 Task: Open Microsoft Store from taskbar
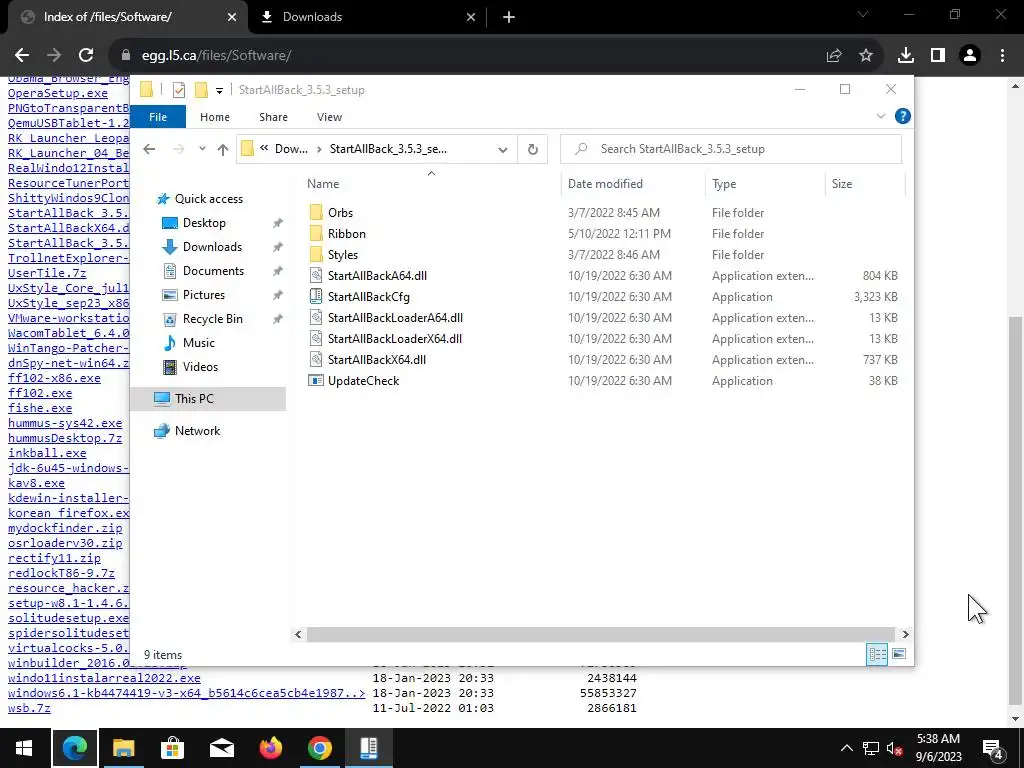(x=172, y=748)
